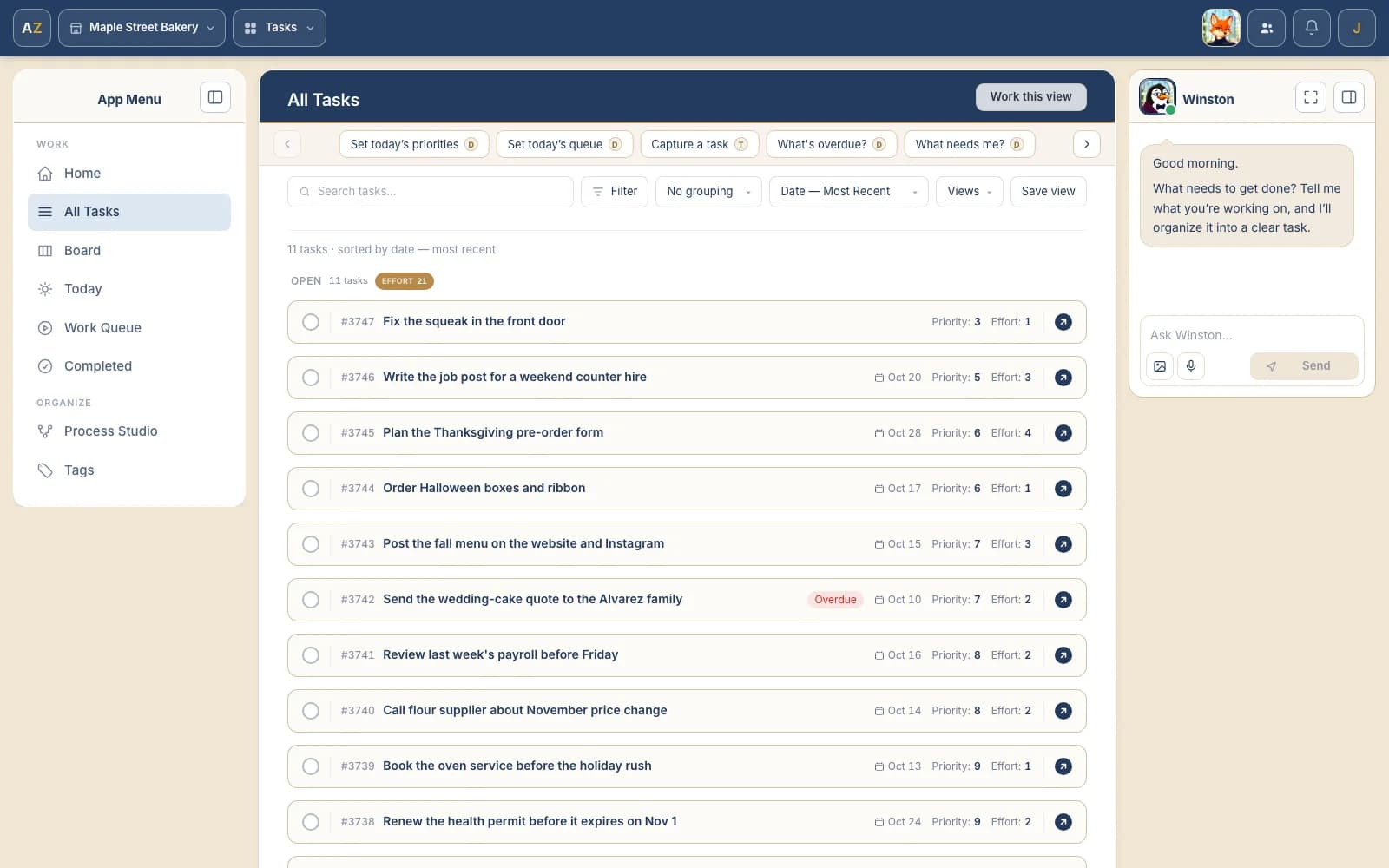Open Work Queue in the sidebar
The width and height of the screenshot is (1389, 868).
pos(129,328)
